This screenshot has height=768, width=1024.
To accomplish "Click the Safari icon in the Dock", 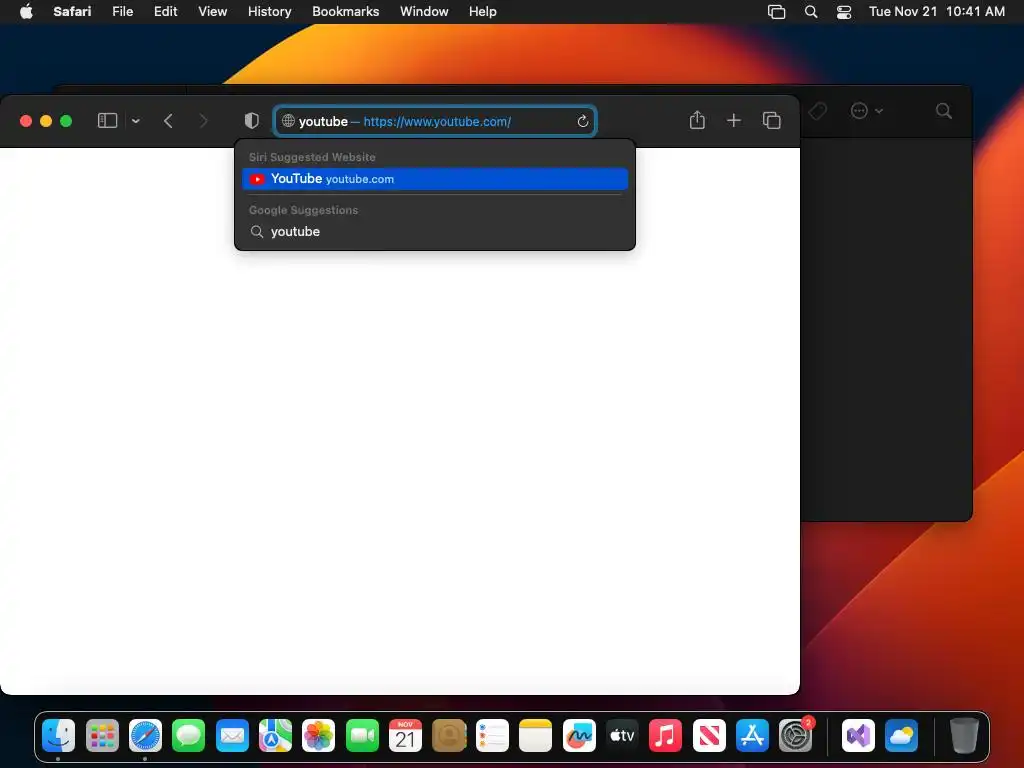I will pyautogui.click(x=145, y=736).
